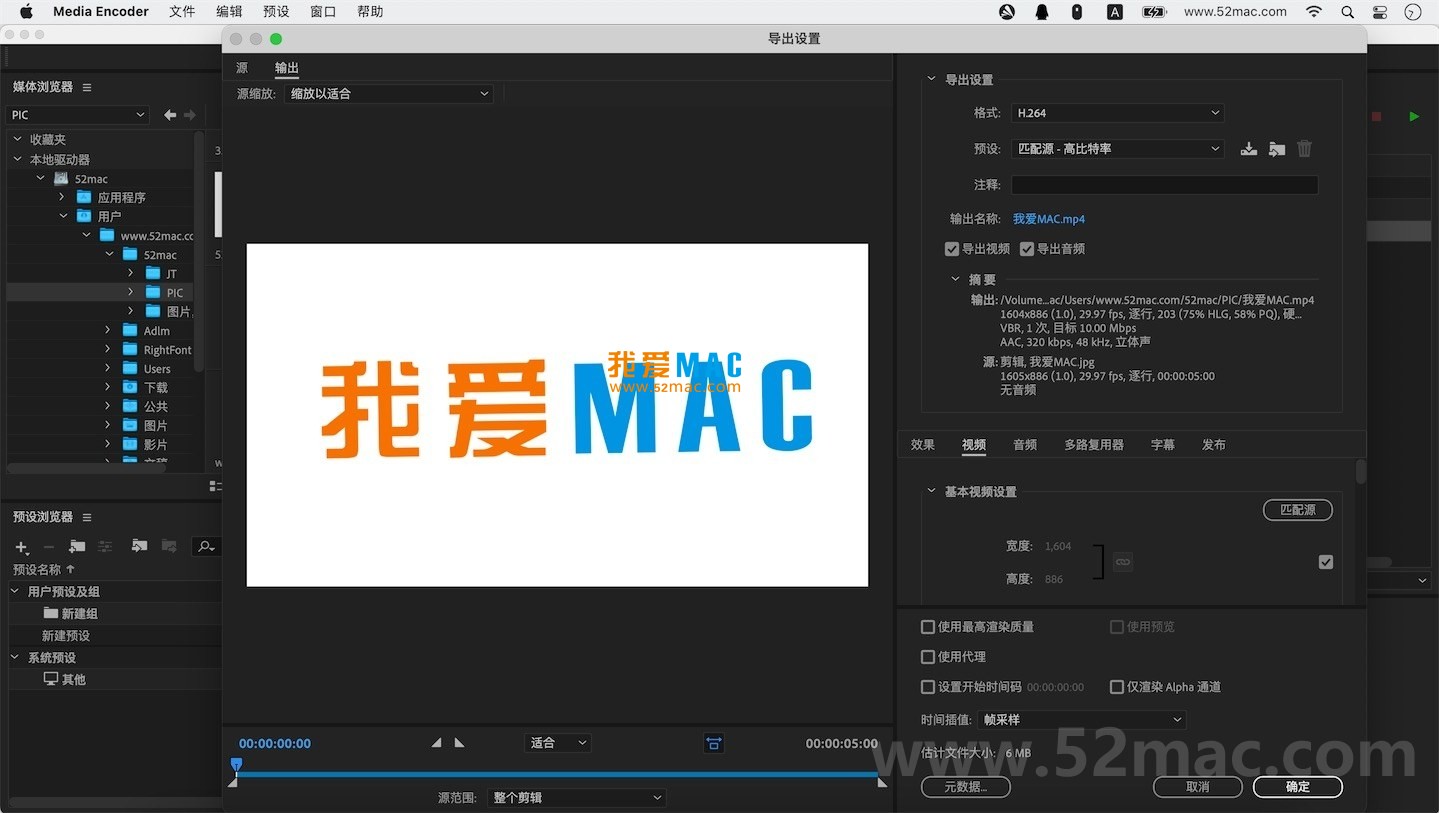Open the 格式 H.264 dropdown
1439x813 pixels.
click(1118, 113)
